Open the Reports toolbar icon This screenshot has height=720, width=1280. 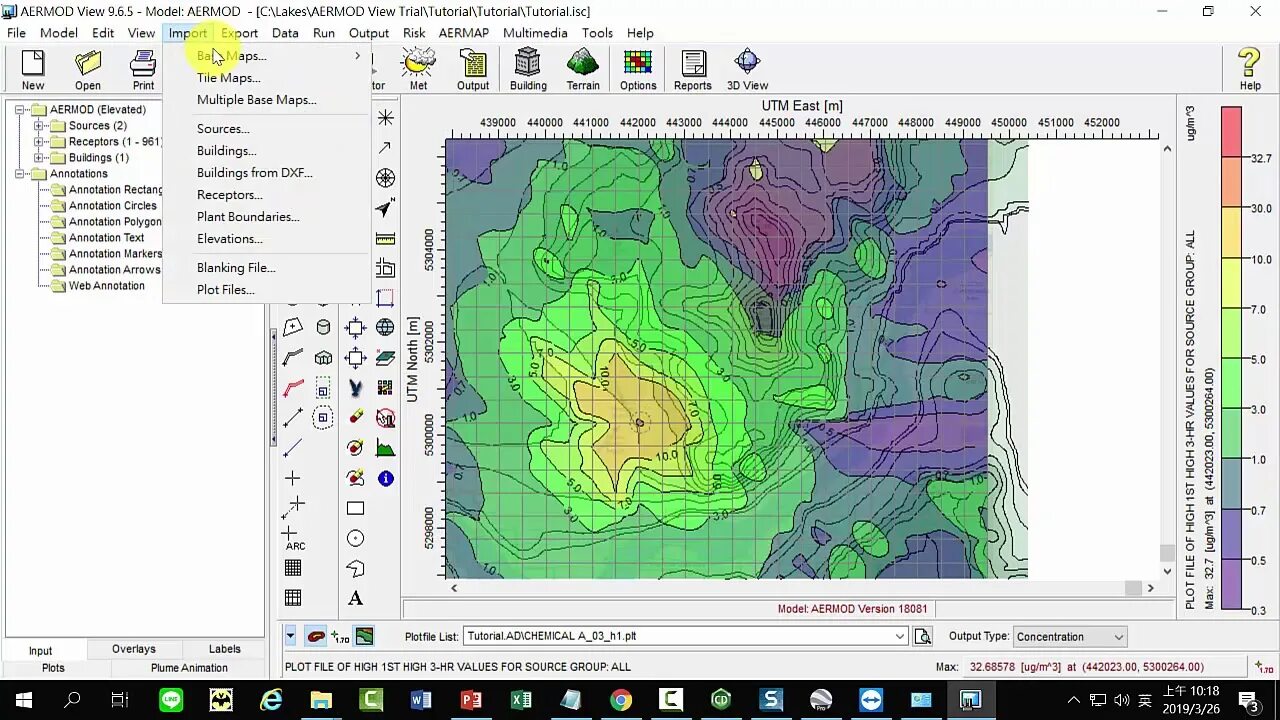click(x=693, y=69)
